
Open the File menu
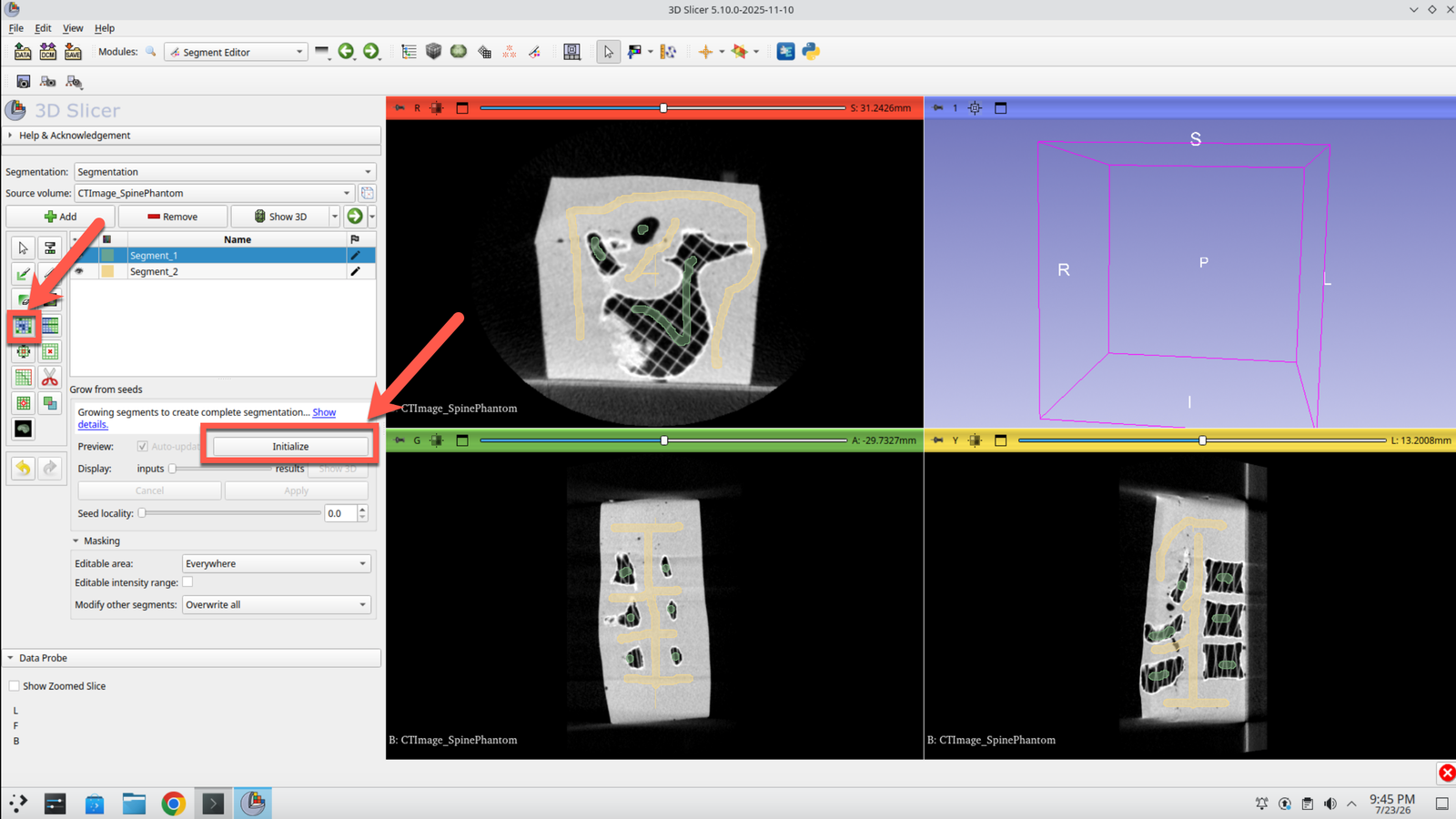[16, 28]
